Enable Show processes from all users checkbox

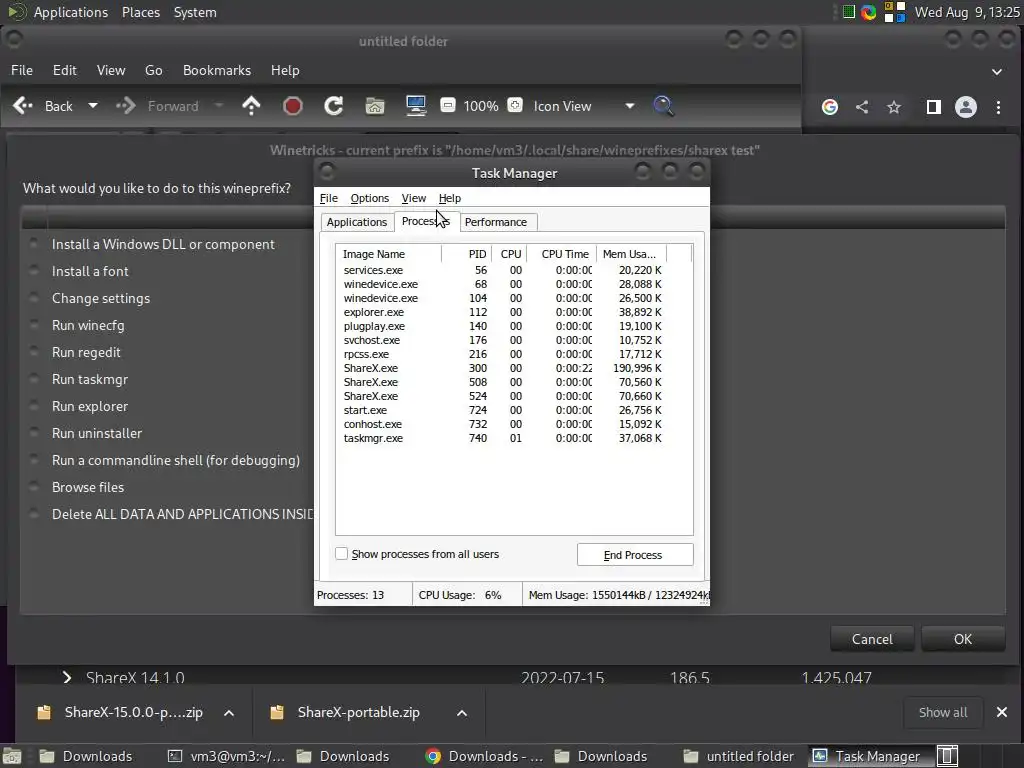pyautogui.click(x=342, y=554)
